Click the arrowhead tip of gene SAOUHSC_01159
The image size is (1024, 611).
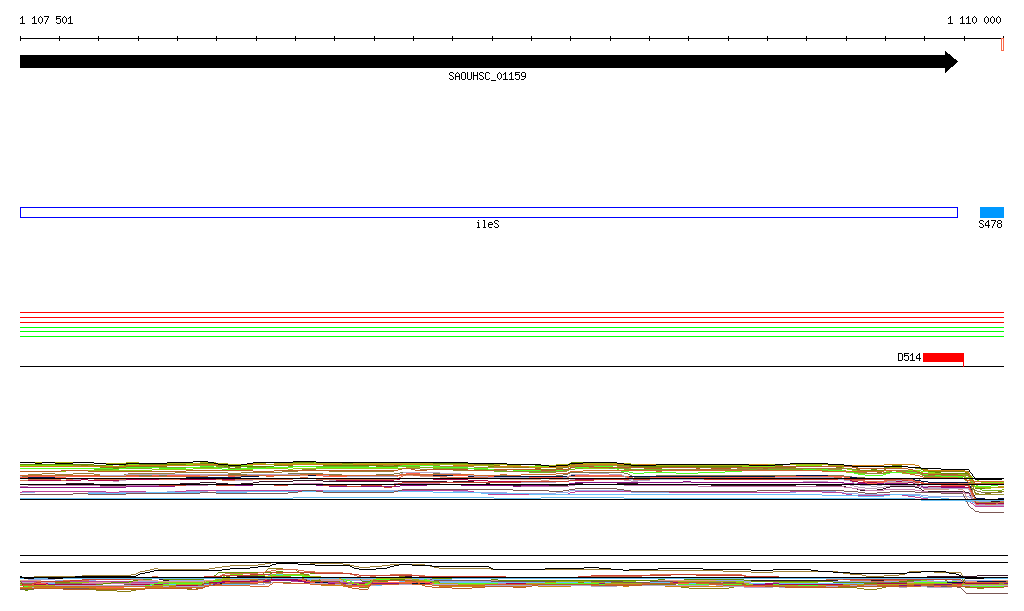953,62
